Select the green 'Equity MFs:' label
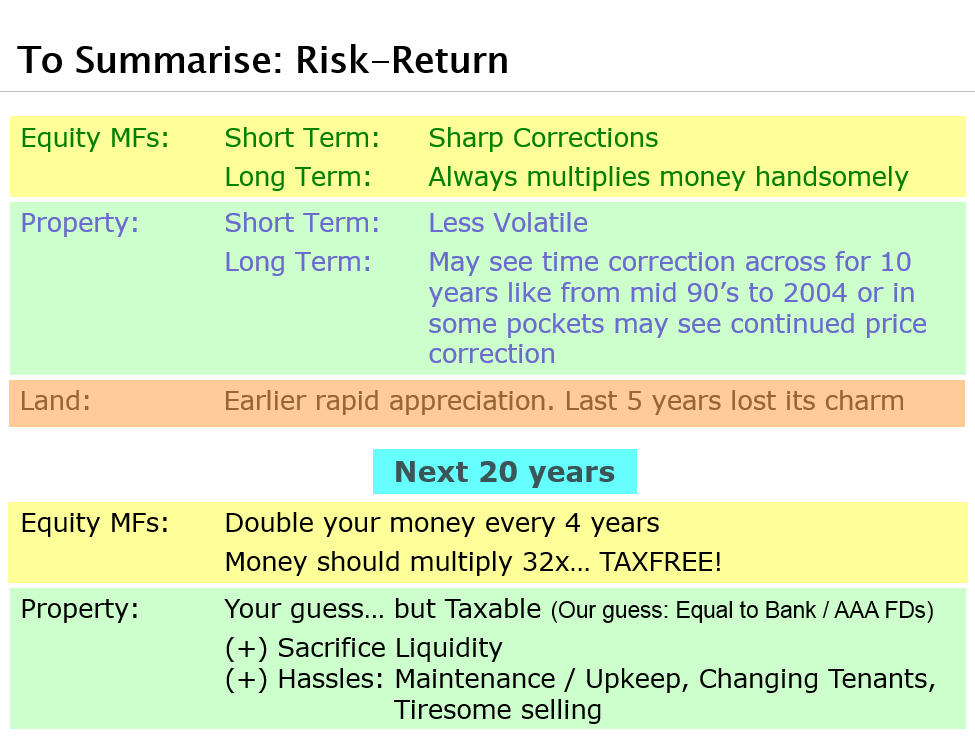Image resolution: width=975 pixels, height=744 pixels. (x=95, y=138)
